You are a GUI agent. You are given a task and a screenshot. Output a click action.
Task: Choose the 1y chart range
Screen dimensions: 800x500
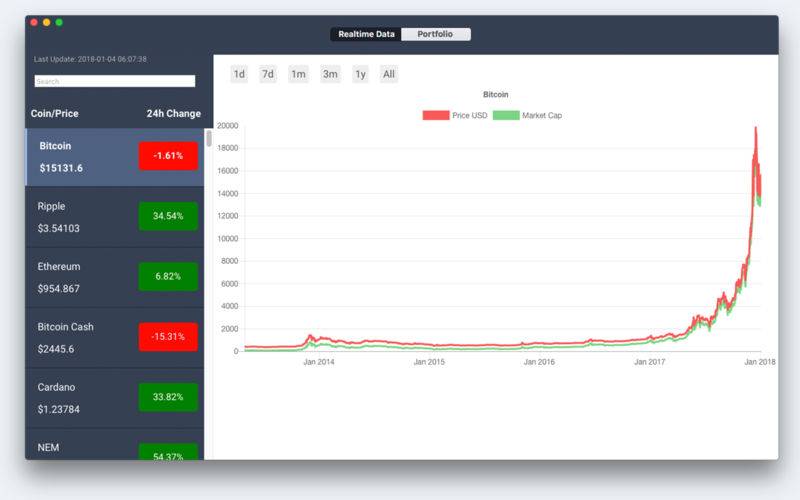pos(360,74)
